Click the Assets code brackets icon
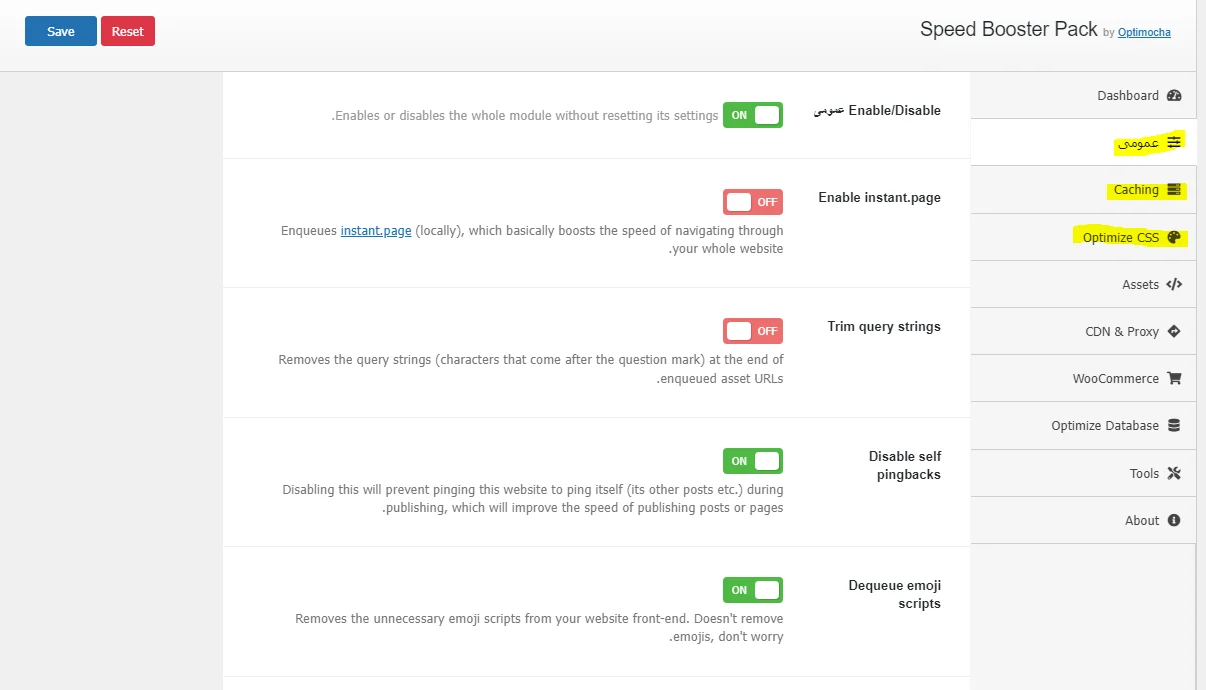1206x690 pixels. (1174, 285)
